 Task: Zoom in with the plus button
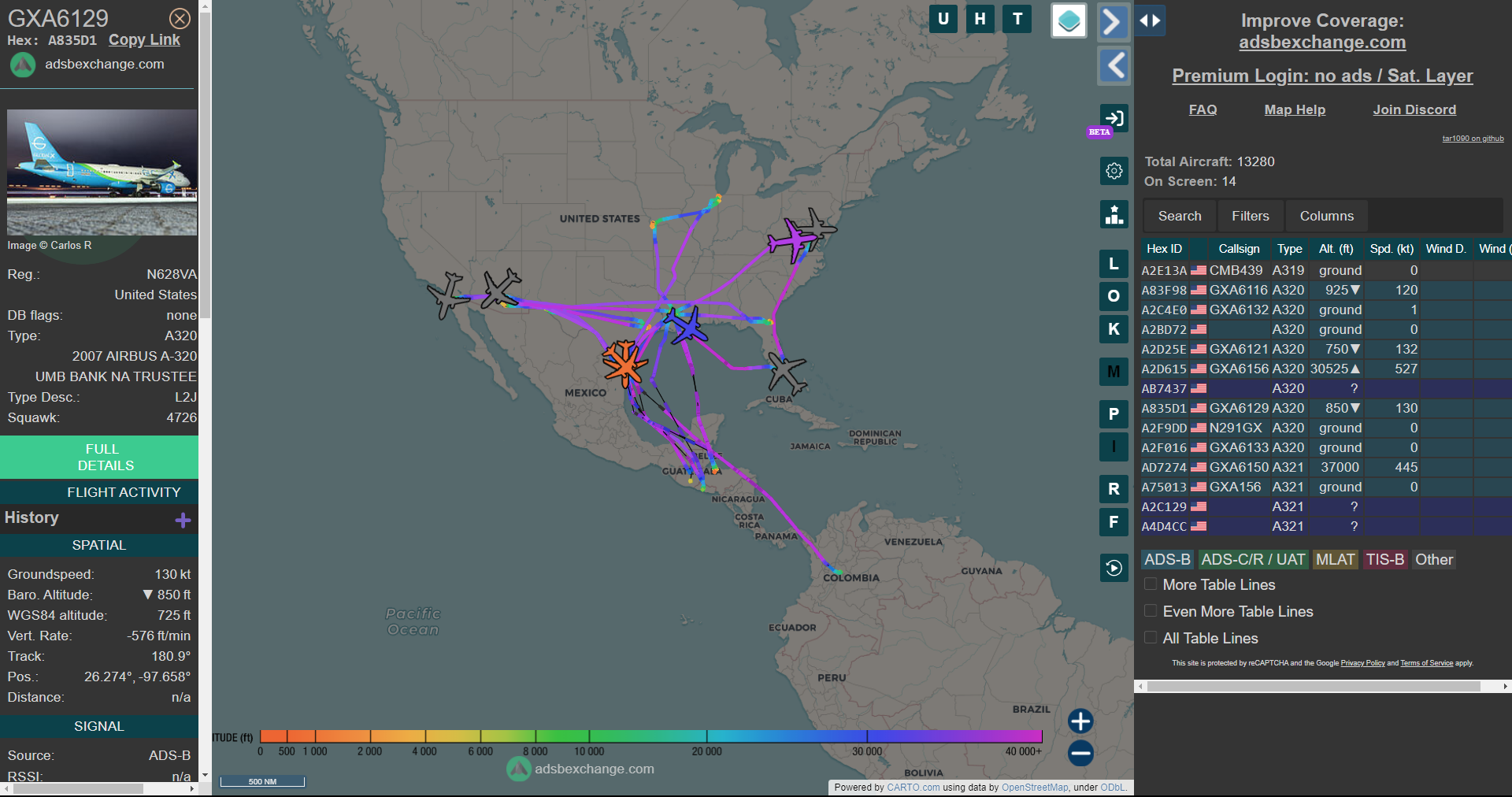click(1080, 721)
